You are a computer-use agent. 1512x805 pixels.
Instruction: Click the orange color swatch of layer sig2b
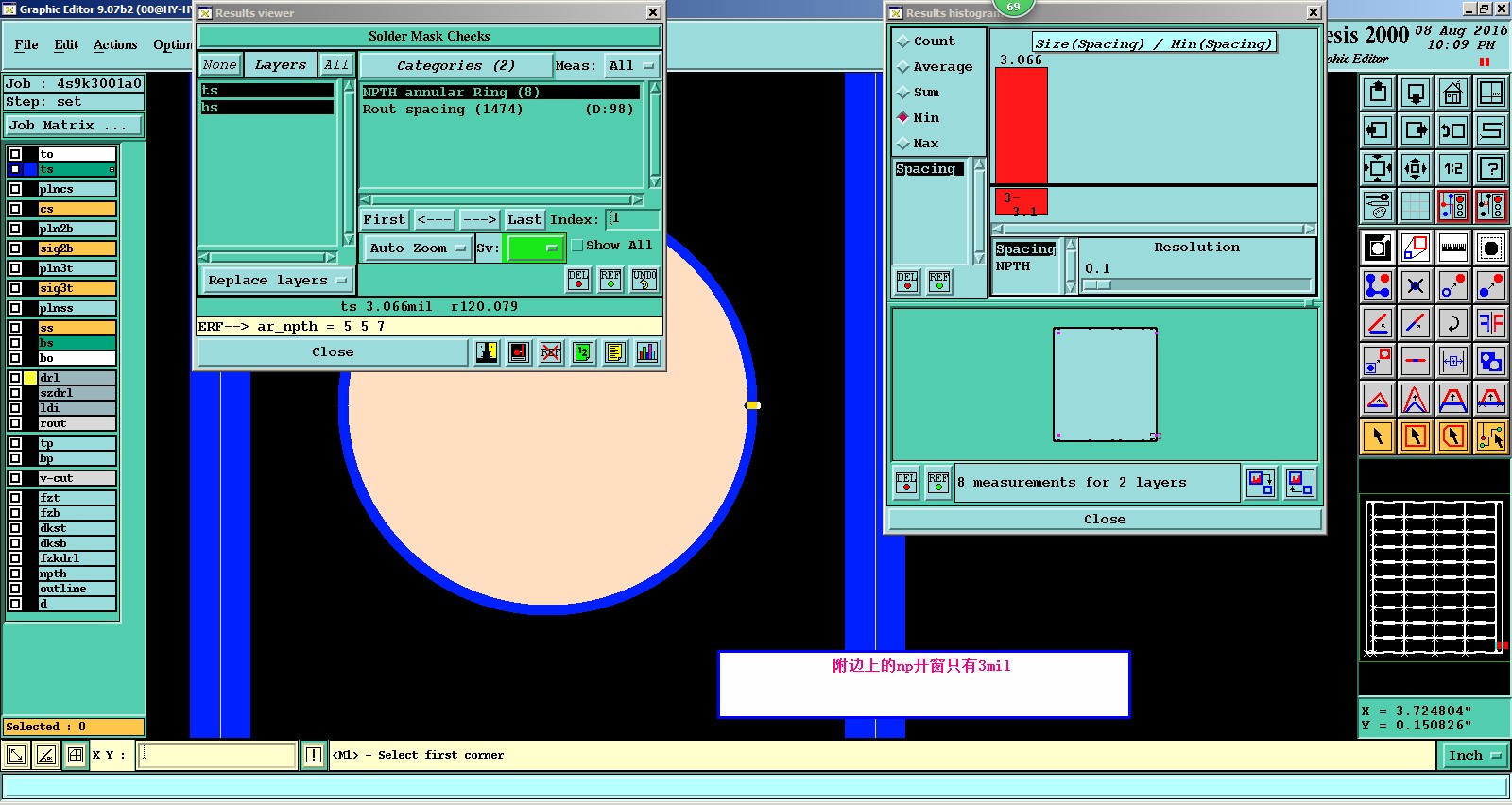coord(77,248)
